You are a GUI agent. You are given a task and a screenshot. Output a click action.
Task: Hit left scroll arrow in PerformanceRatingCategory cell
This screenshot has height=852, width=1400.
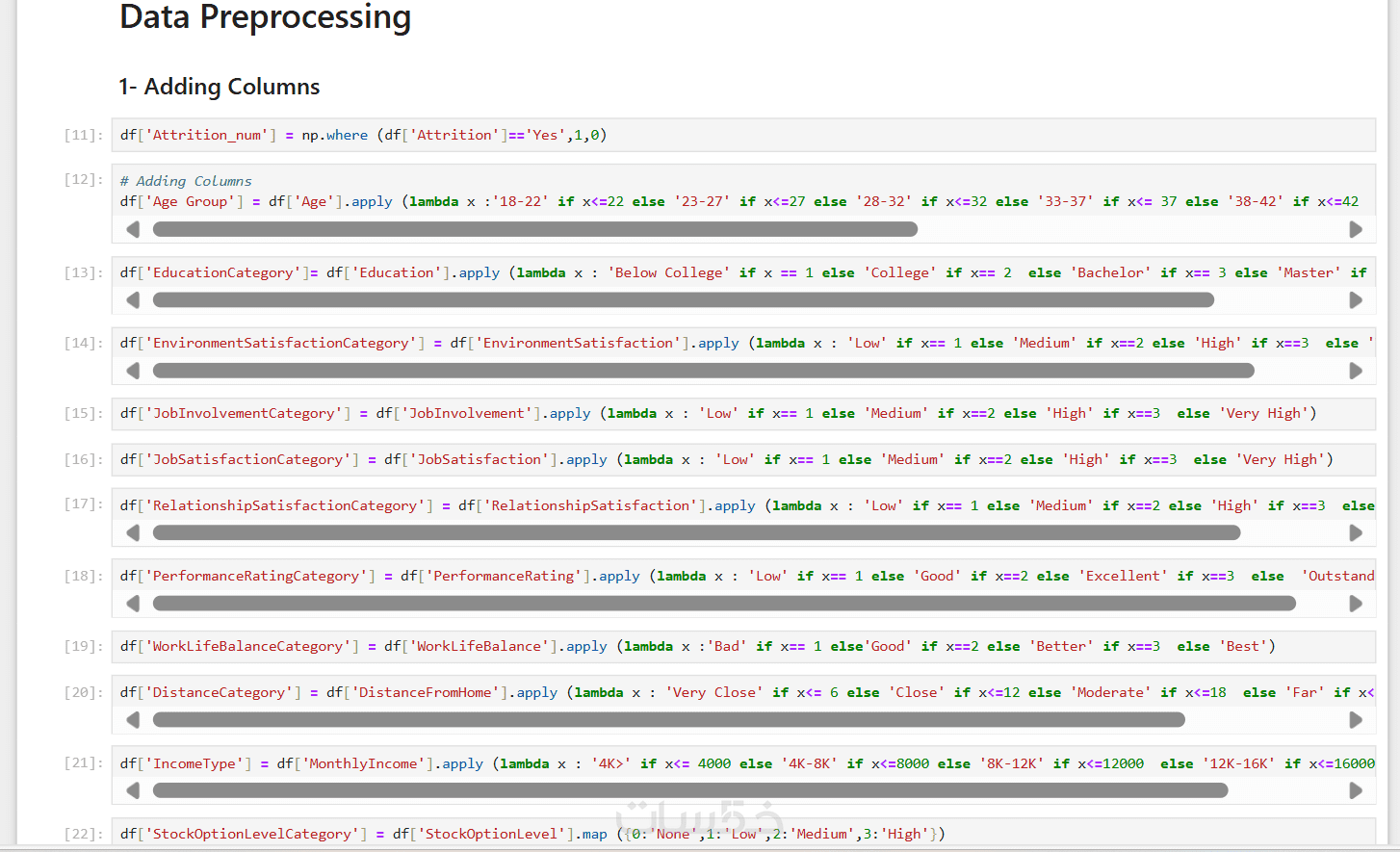click(133, 604)
